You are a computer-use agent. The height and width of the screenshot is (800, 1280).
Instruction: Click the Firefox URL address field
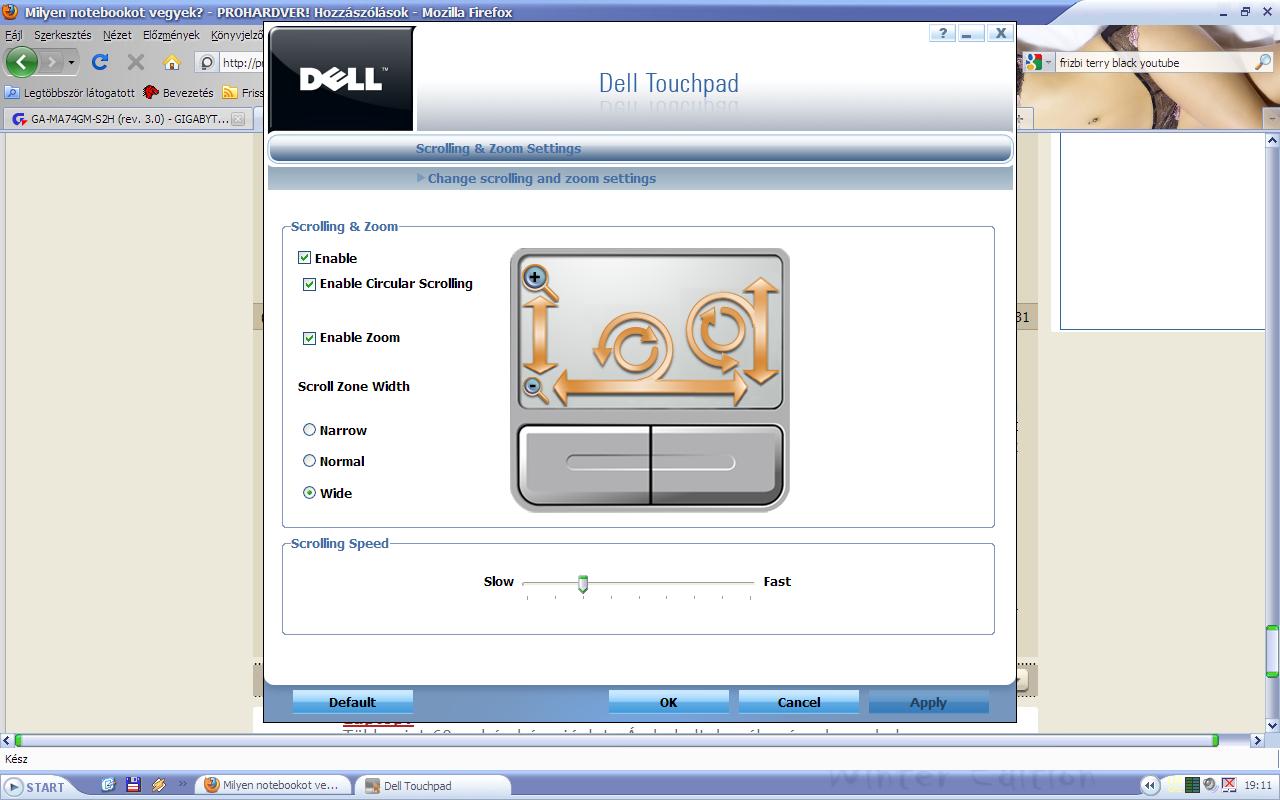pos(242,62)
